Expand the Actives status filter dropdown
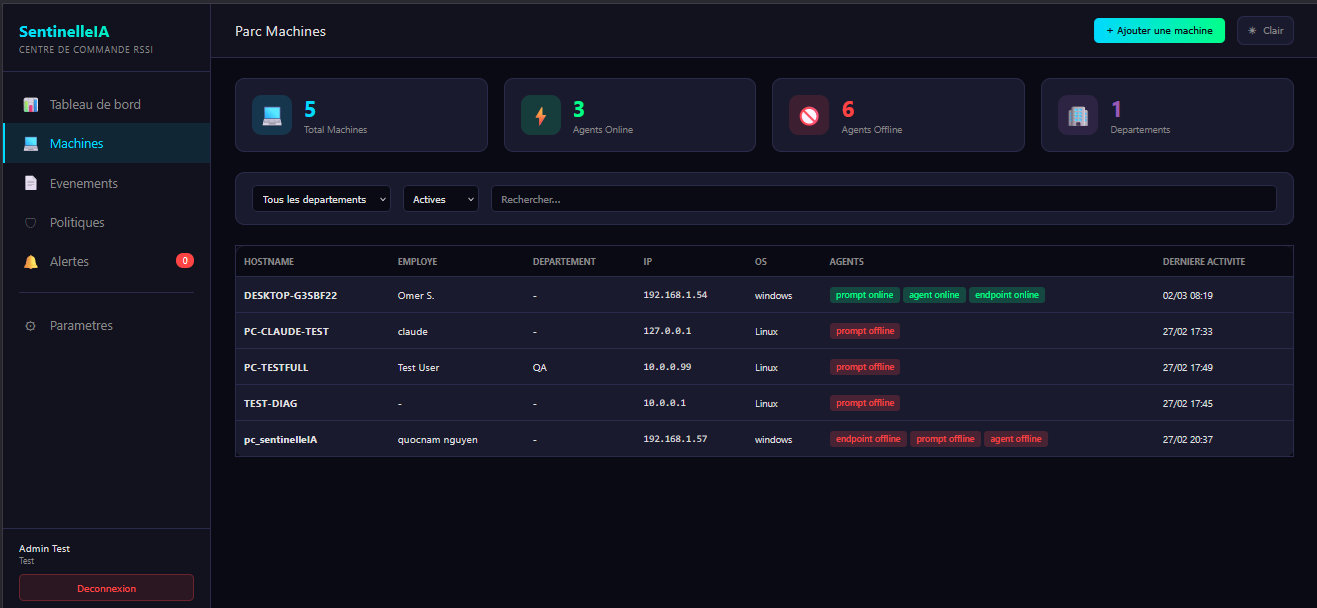 coord(440,199)
